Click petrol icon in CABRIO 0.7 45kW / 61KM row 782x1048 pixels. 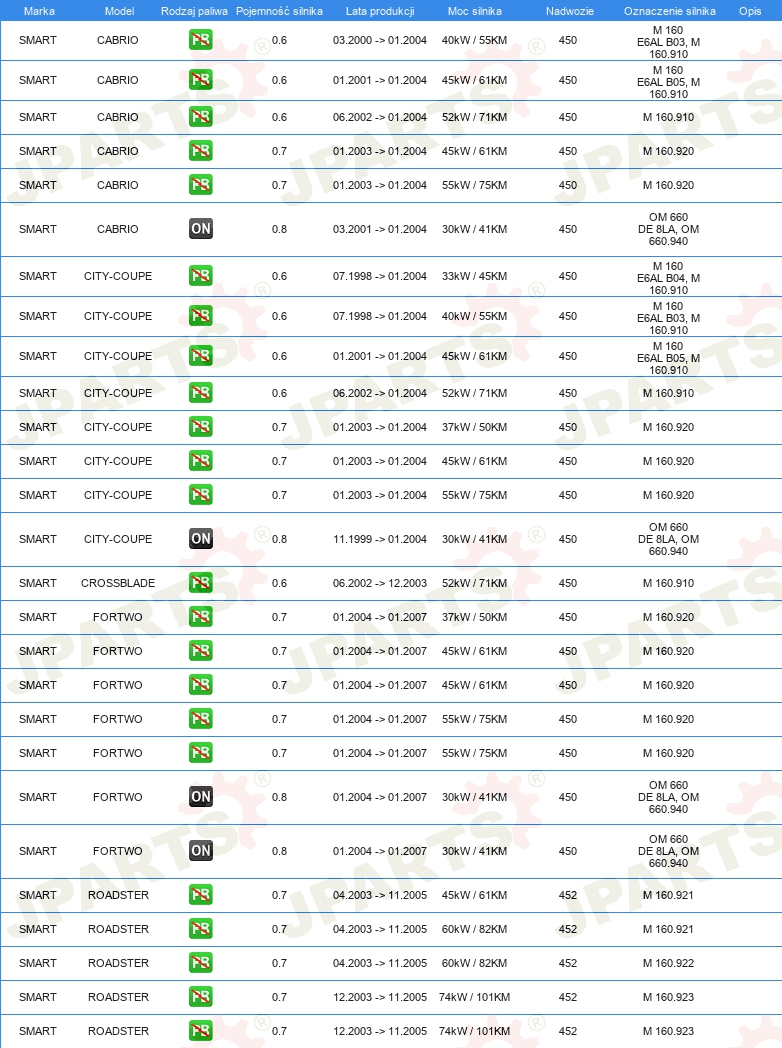tap(201, 151)
